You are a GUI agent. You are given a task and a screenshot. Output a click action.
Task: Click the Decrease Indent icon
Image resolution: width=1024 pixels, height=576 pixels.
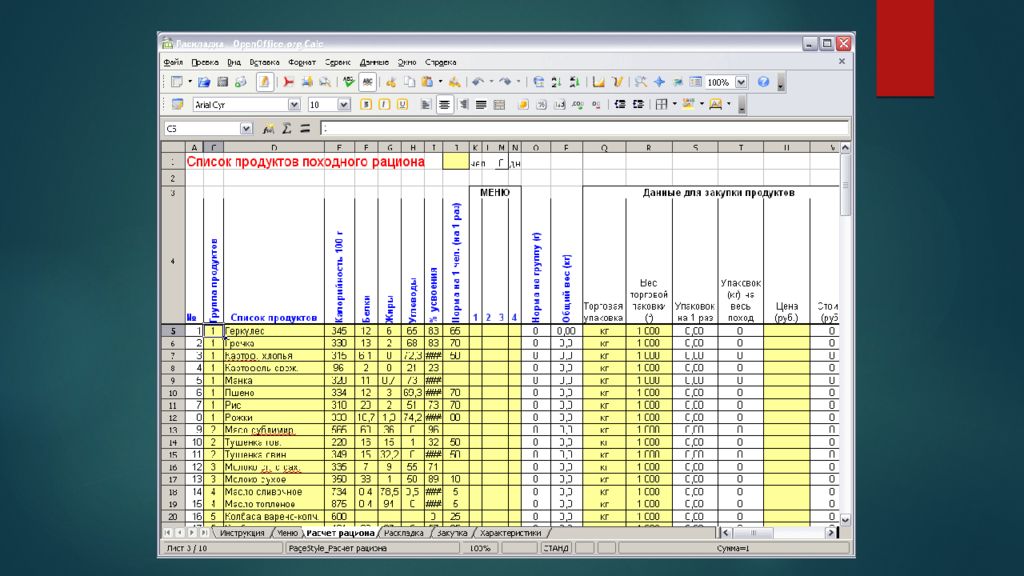(x=620, y=104)
